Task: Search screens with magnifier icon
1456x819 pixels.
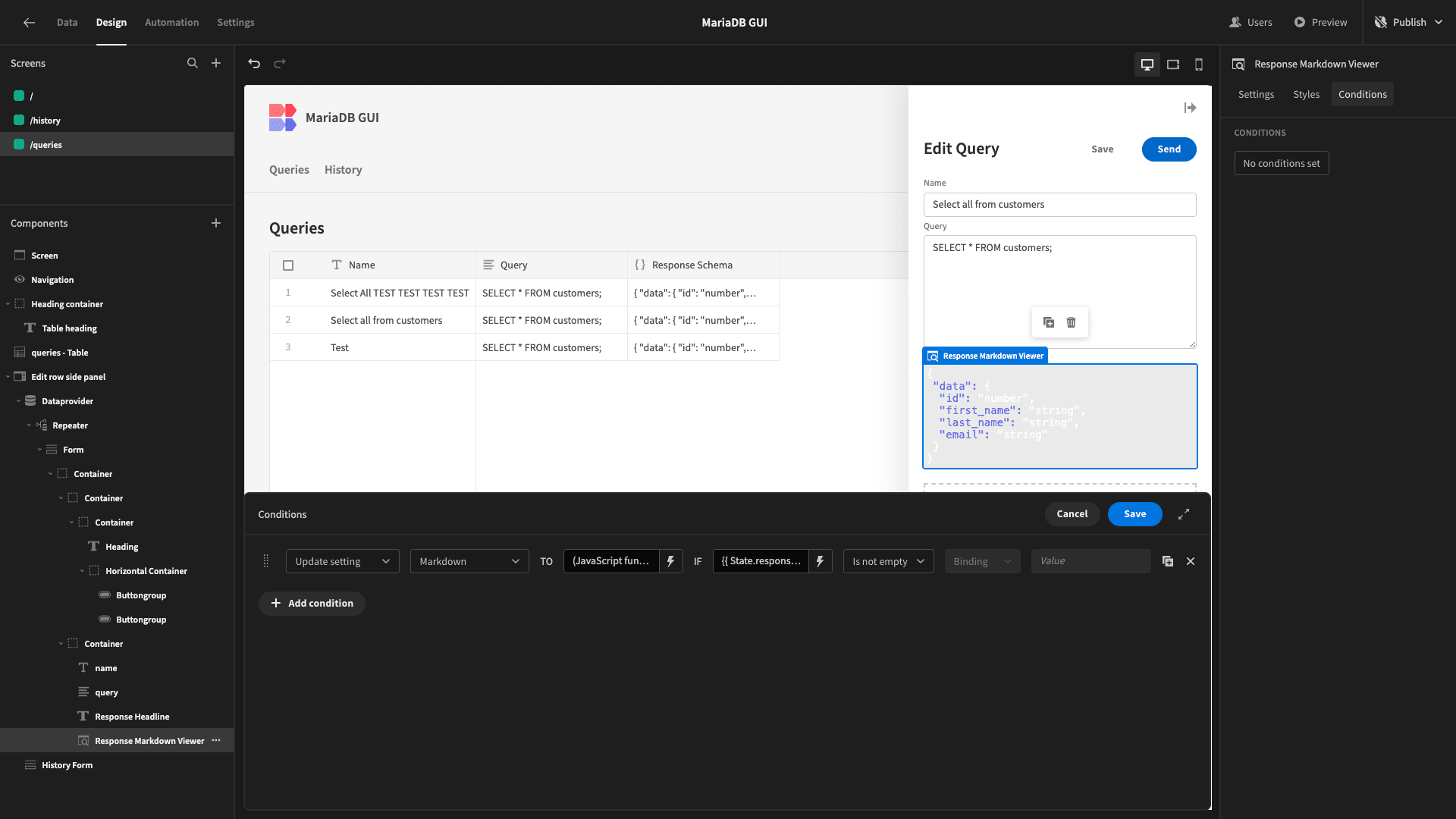Action: click(193, 63)
